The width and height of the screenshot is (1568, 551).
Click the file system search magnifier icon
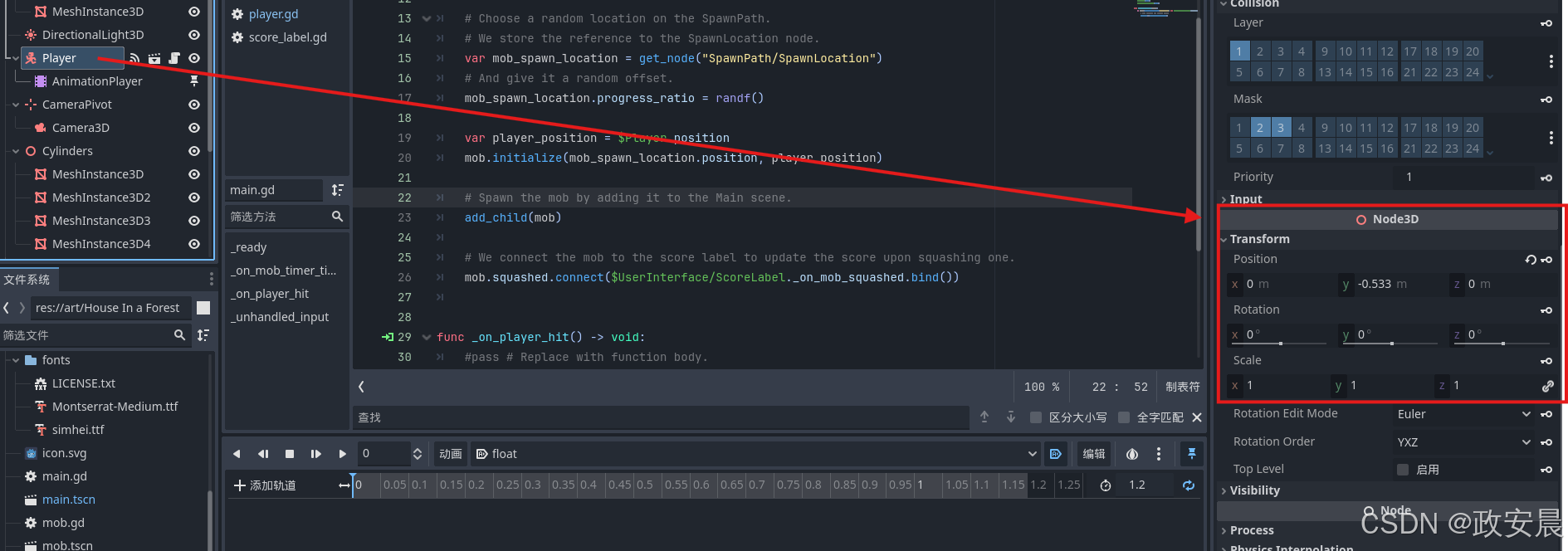179,335
